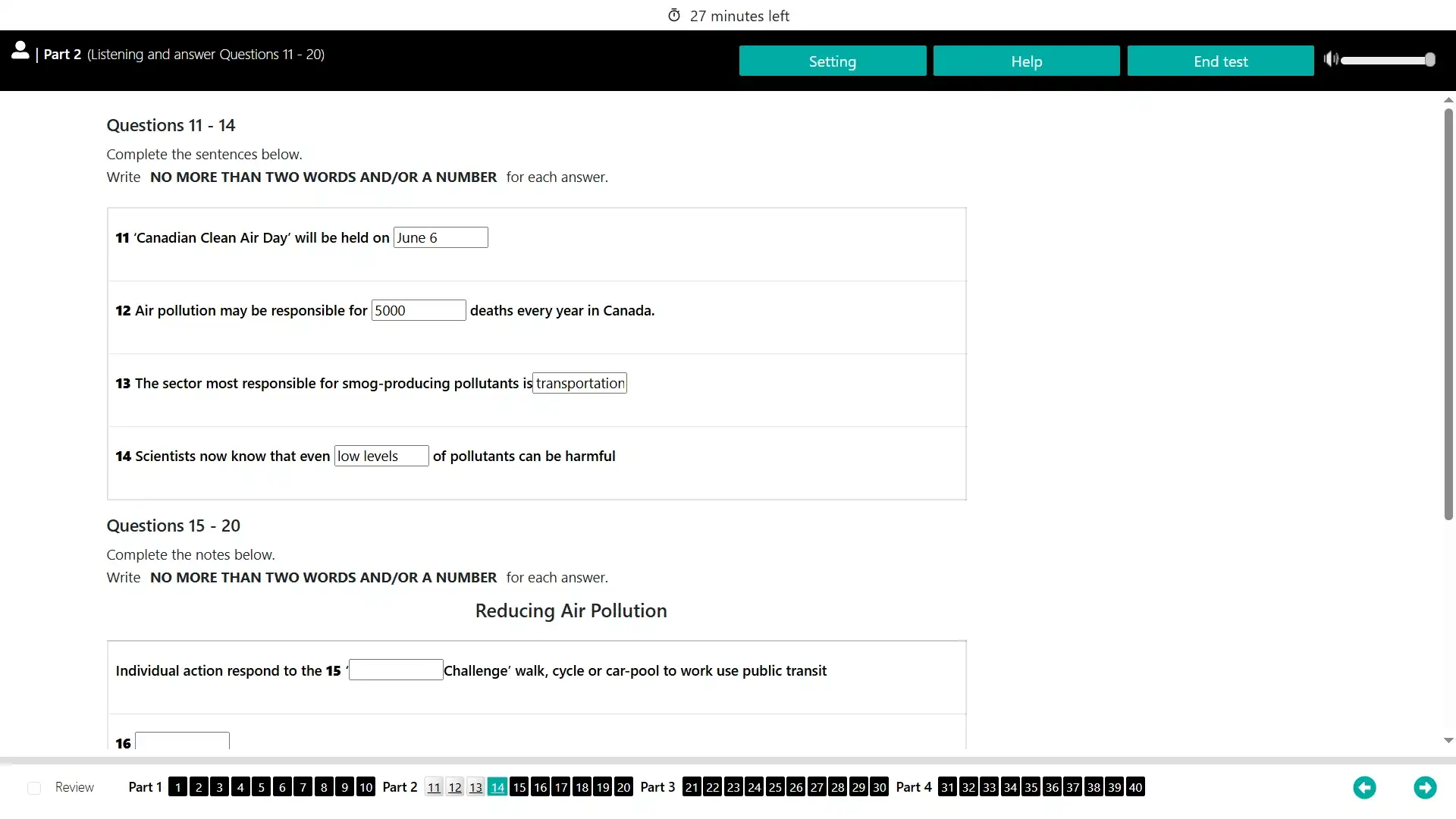This screenshot has height=819, width=1456.
Task: Jump to question 11 in navigator
Action: (434, 787)
